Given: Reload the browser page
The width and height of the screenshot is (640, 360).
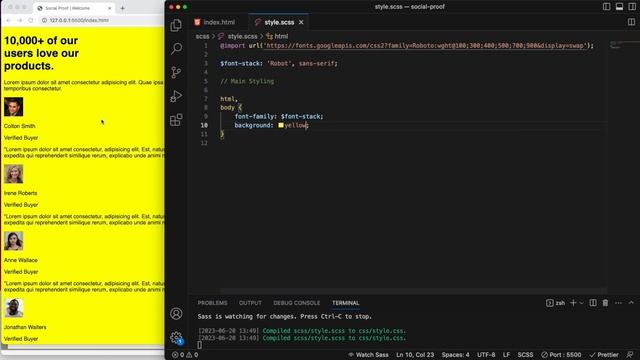Looking at the screenshot, I should coord(31,20).
